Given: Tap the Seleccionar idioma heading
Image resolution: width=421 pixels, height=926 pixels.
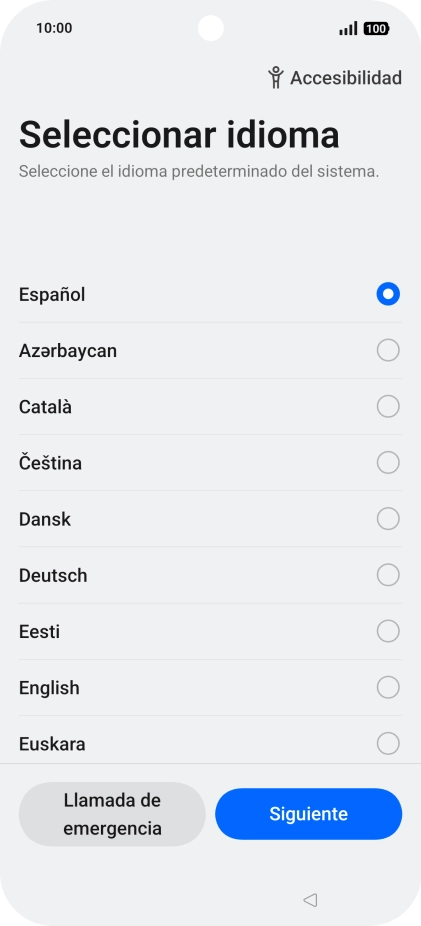Looking at the screenshot, I should (x=179, y=135).
